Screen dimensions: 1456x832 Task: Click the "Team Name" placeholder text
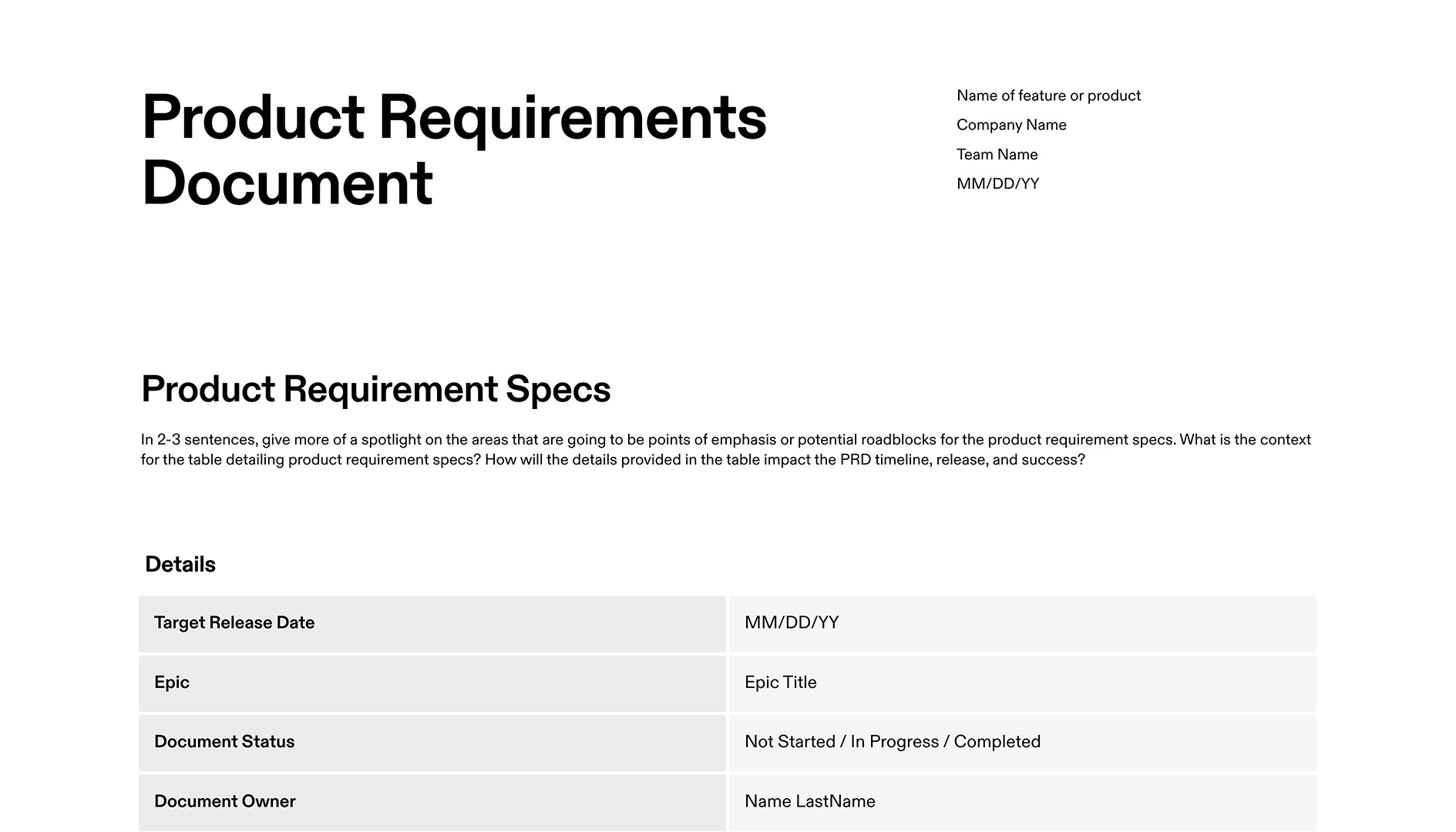[x=997, y=154]
